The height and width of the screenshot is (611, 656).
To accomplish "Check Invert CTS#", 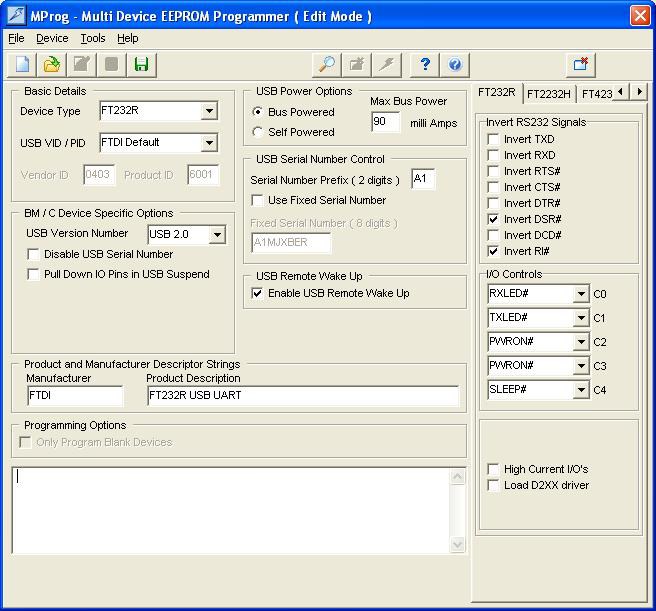I will tap(494, 187).
